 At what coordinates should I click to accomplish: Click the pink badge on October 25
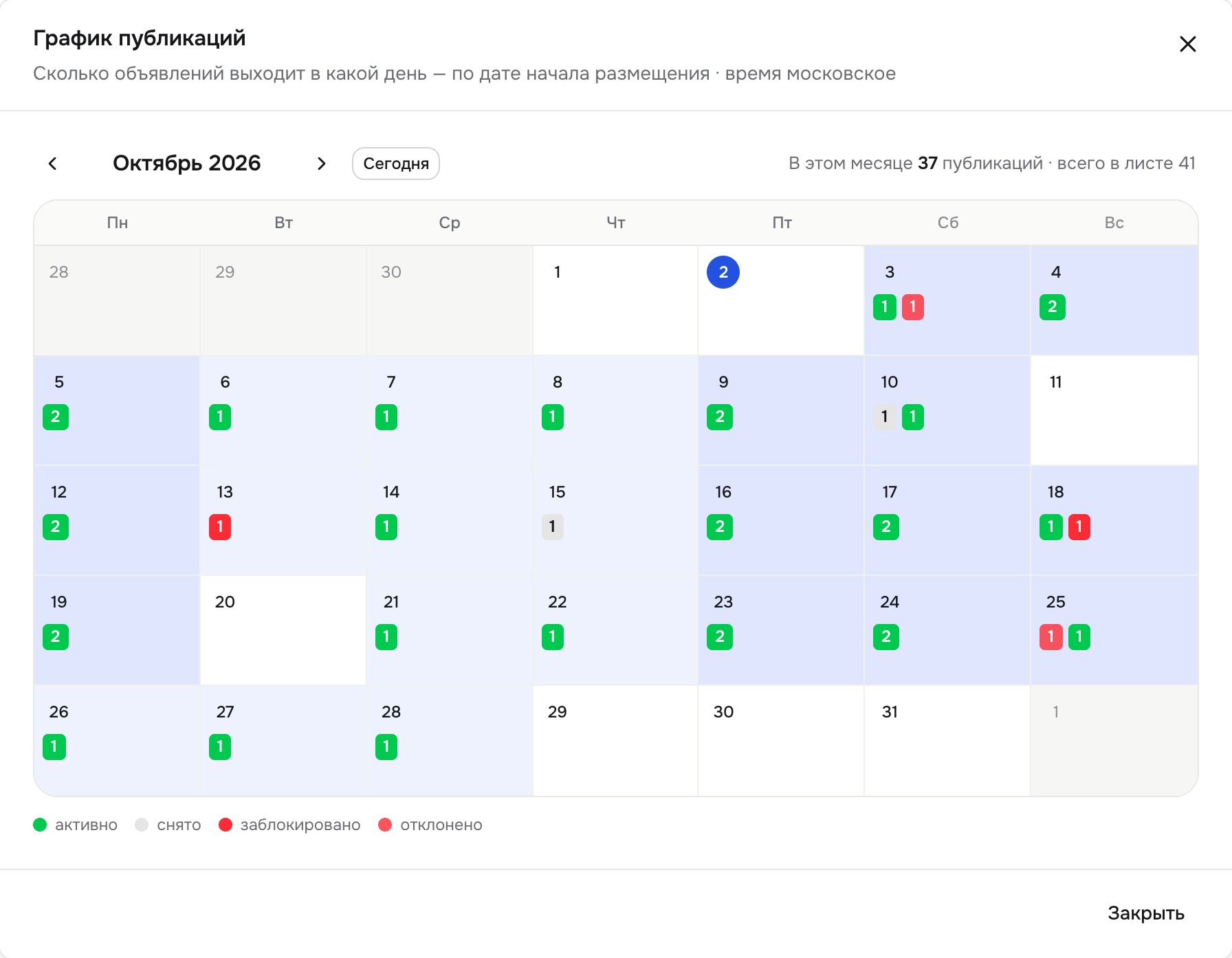1051,637
